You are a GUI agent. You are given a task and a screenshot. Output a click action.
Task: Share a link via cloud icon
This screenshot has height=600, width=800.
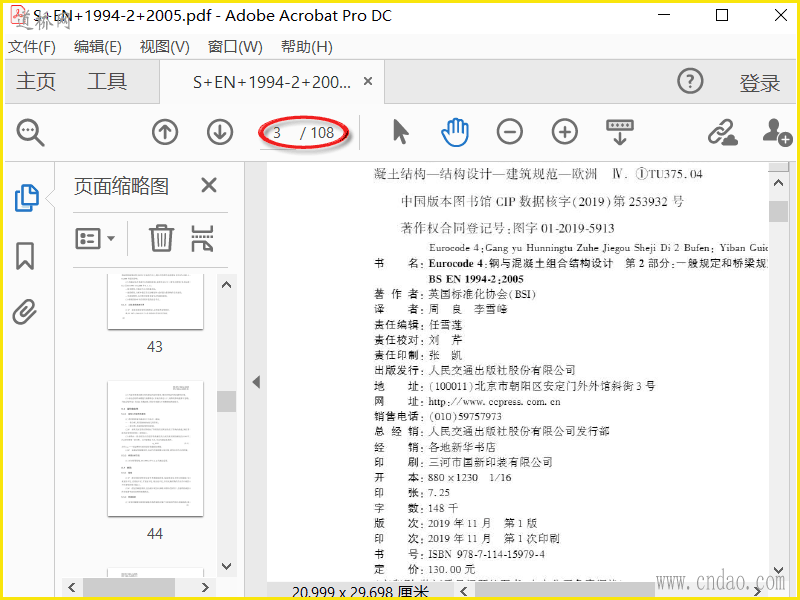pos(722,133)
